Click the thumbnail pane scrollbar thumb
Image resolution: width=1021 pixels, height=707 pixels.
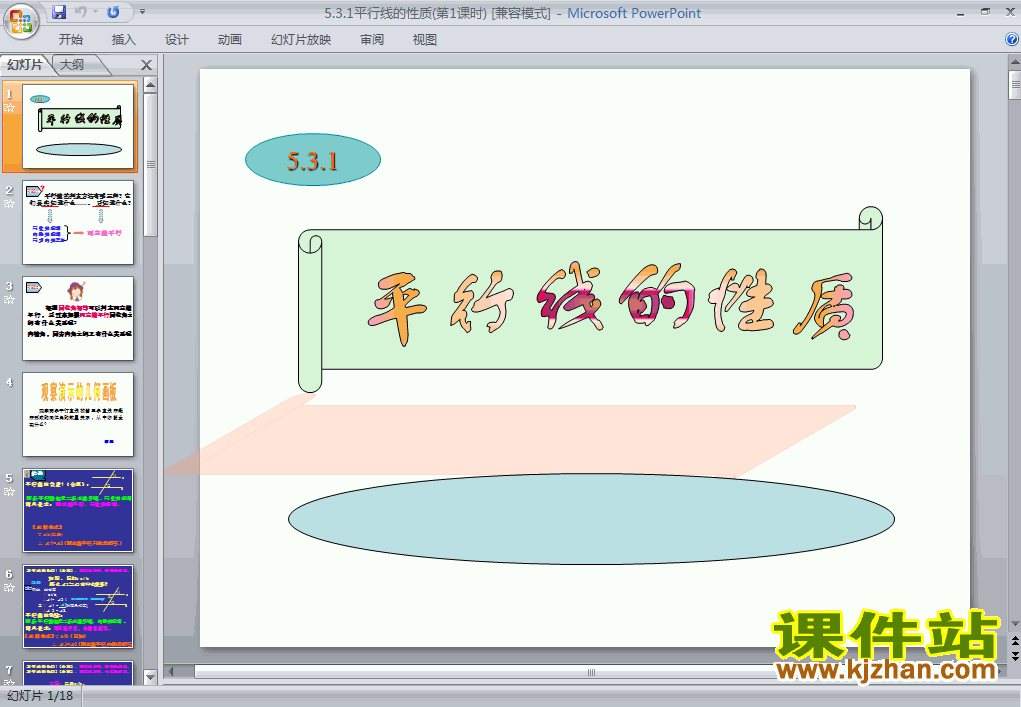pyautogui.click(x=150, y=165)
